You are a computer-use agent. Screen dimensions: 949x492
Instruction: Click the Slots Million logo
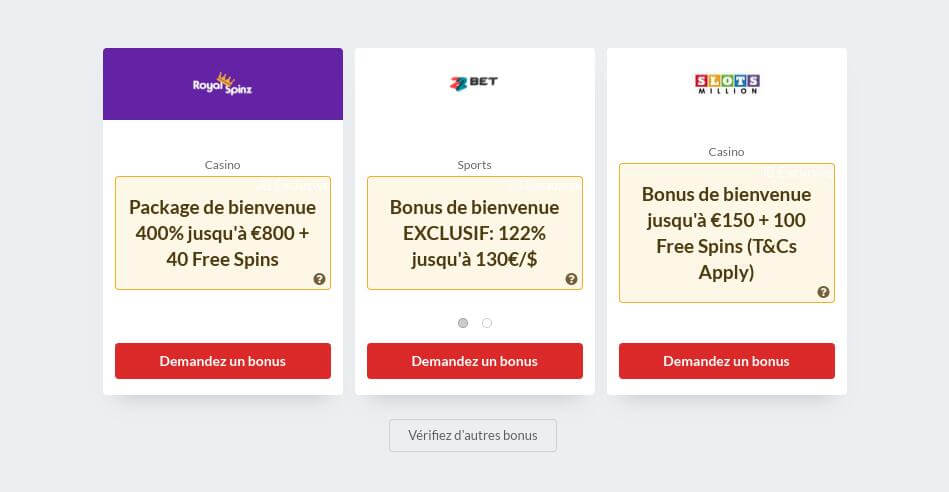(x=727, y=84)
